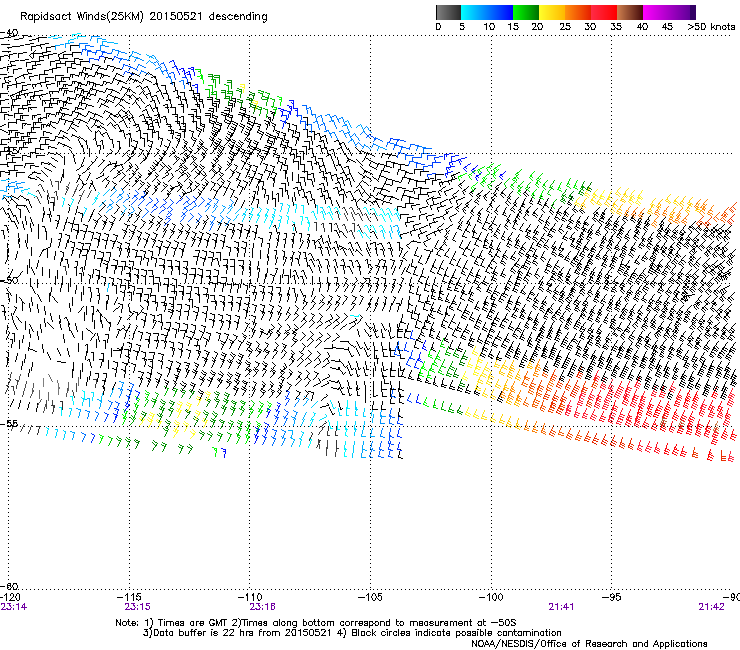Click the green 15-20 knots color segment
Viewport: 740px width, 650px height.
coord(526,12)
